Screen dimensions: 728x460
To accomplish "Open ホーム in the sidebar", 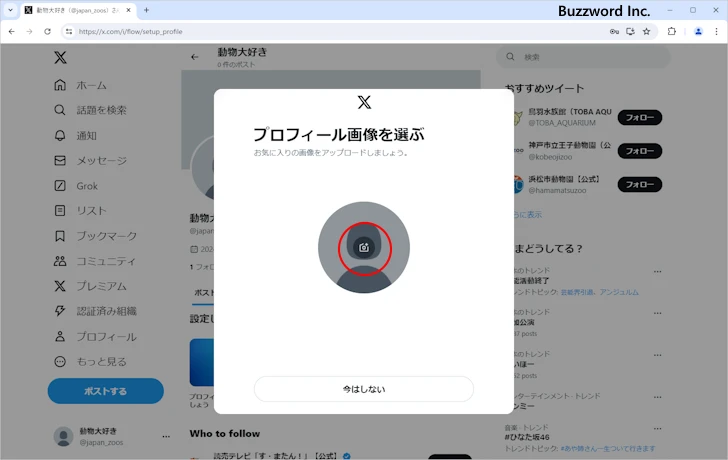I will click(80, 85).
